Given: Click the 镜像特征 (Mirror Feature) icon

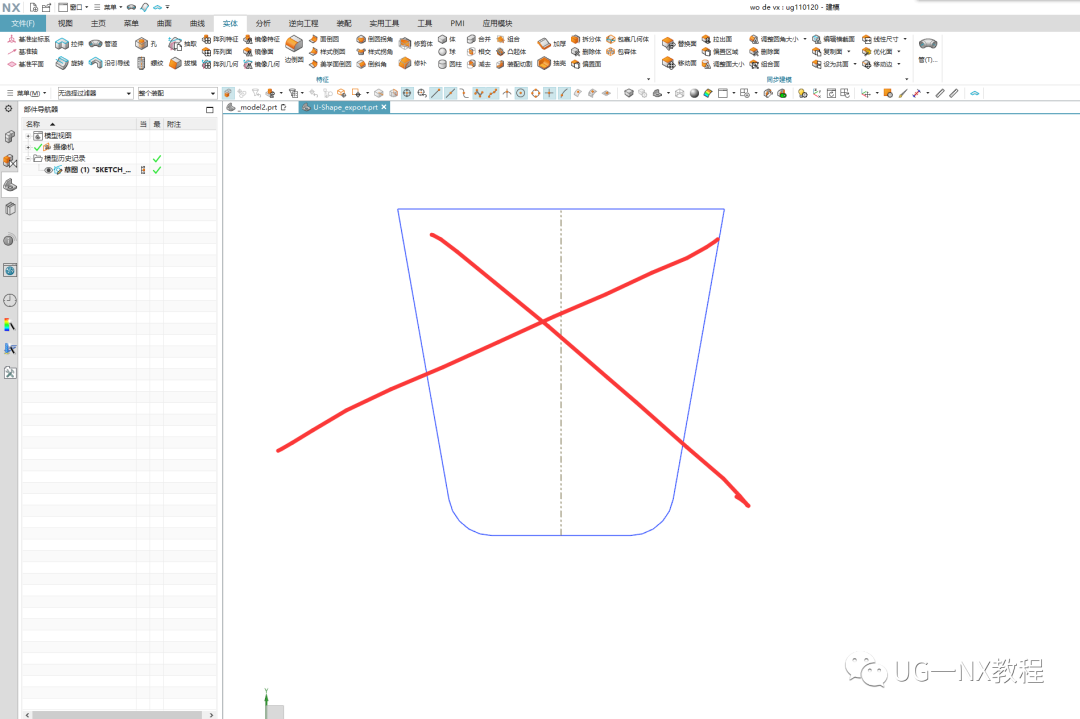Looking at the screenshot, I should (248, 39).
